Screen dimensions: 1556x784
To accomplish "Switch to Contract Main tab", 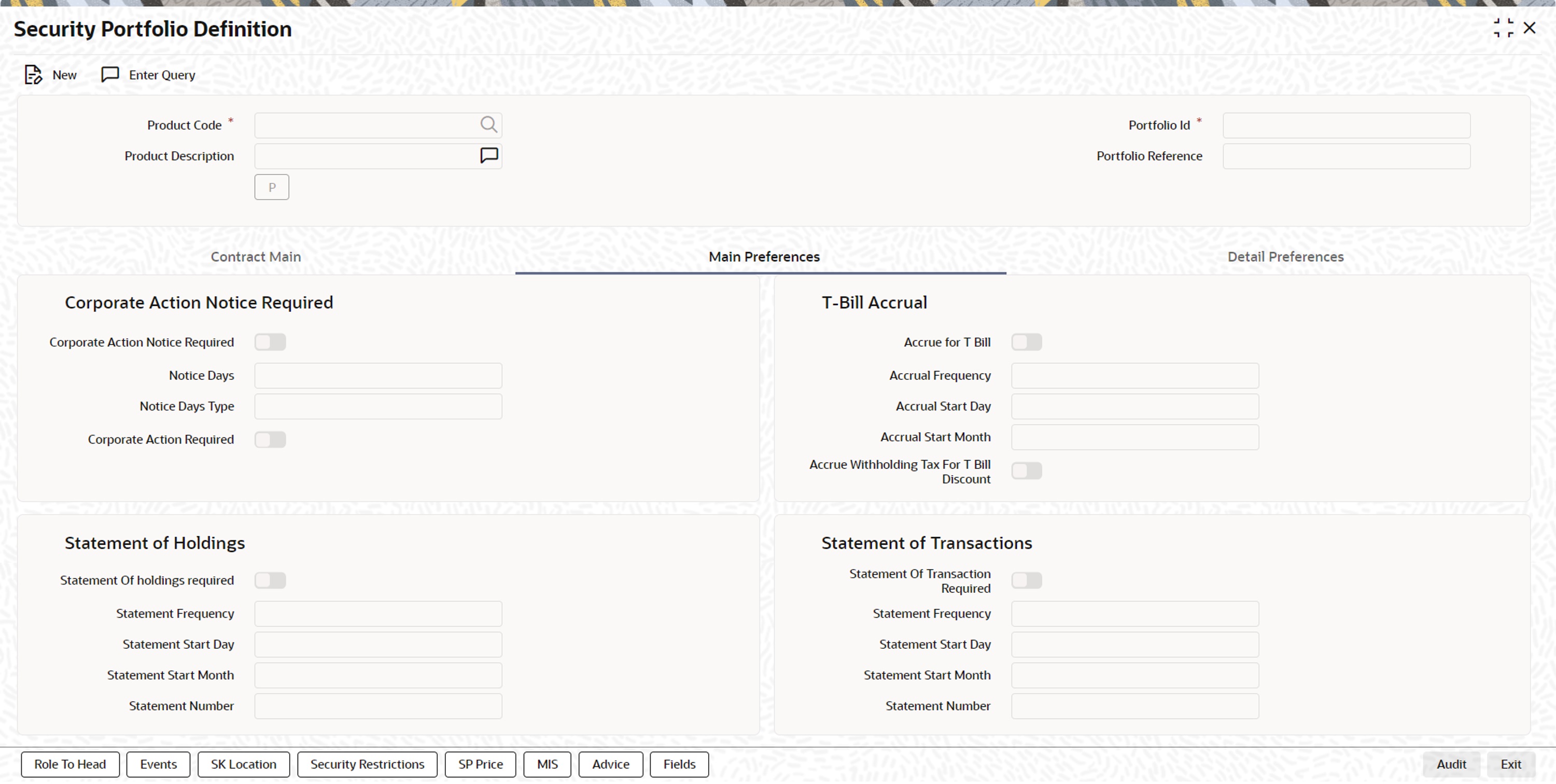I will pos(256,257).
